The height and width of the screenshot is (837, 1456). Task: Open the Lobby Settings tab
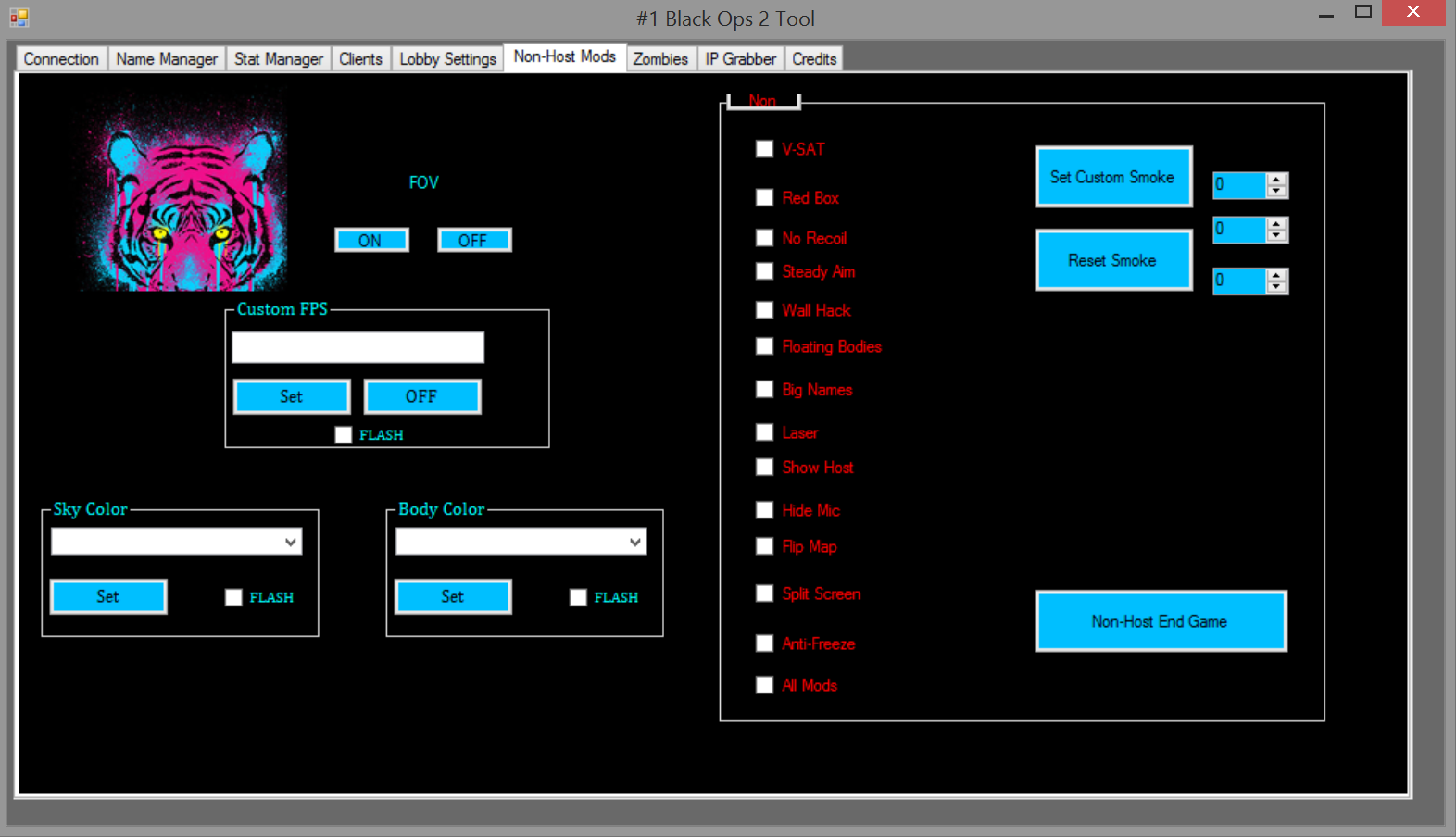click(x=447, y=58)
